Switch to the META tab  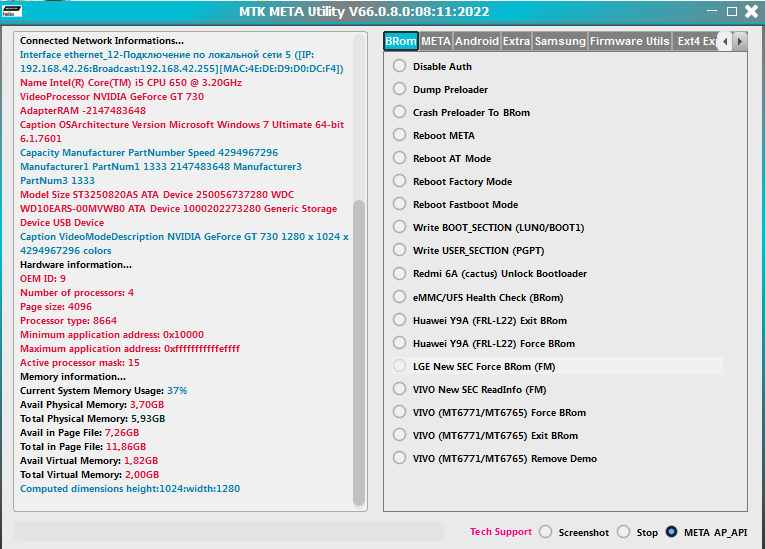point(435,41)
